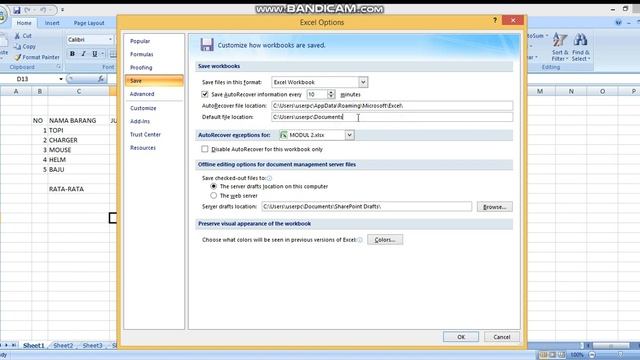The height and width of the screenshot is (360, 640).
Task: Click the floppy disk icon in Save header
Action: [207, 45]
